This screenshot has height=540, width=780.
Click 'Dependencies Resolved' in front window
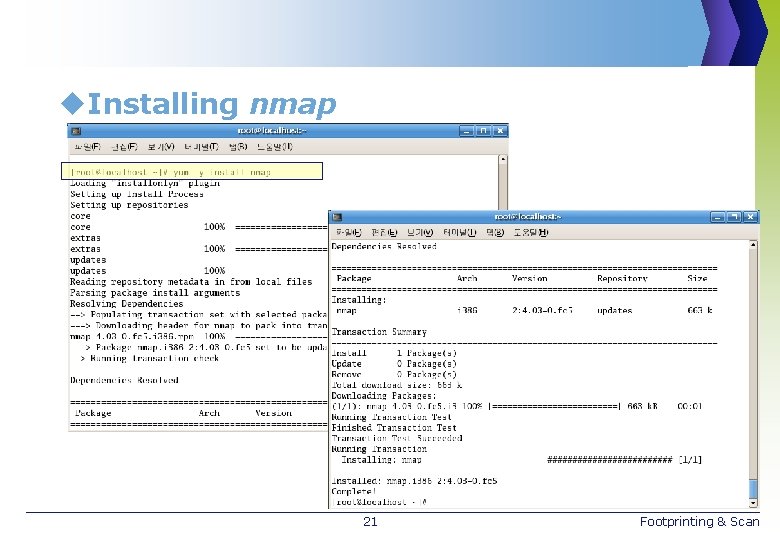pyautogui.click(x=384, y=247)
